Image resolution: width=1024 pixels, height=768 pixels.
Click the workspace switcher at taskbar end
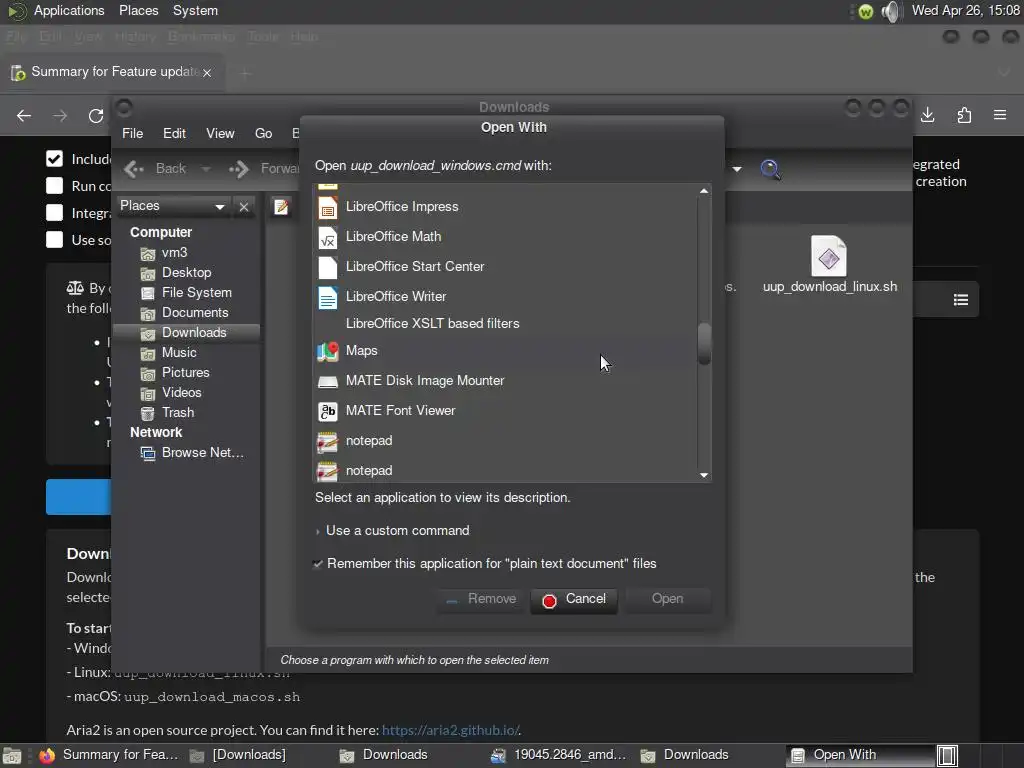coord(948,756)
